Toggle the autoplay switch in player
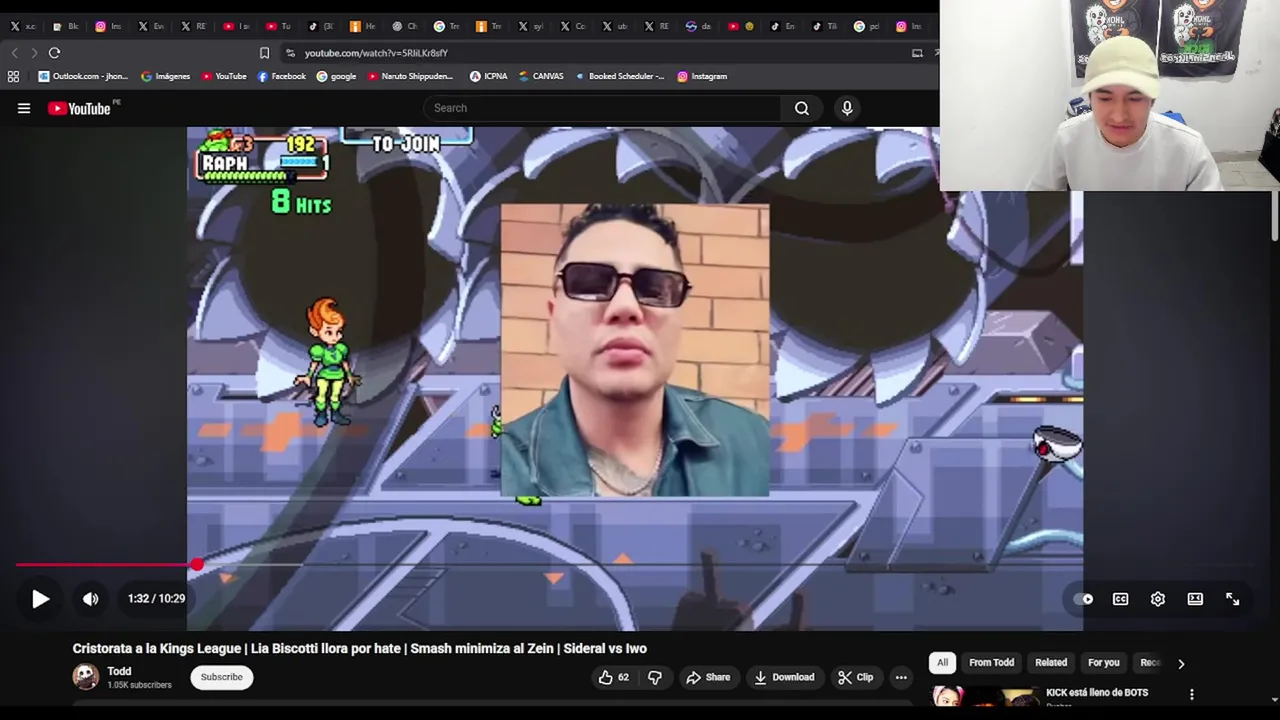 (x=1083, y=599)
